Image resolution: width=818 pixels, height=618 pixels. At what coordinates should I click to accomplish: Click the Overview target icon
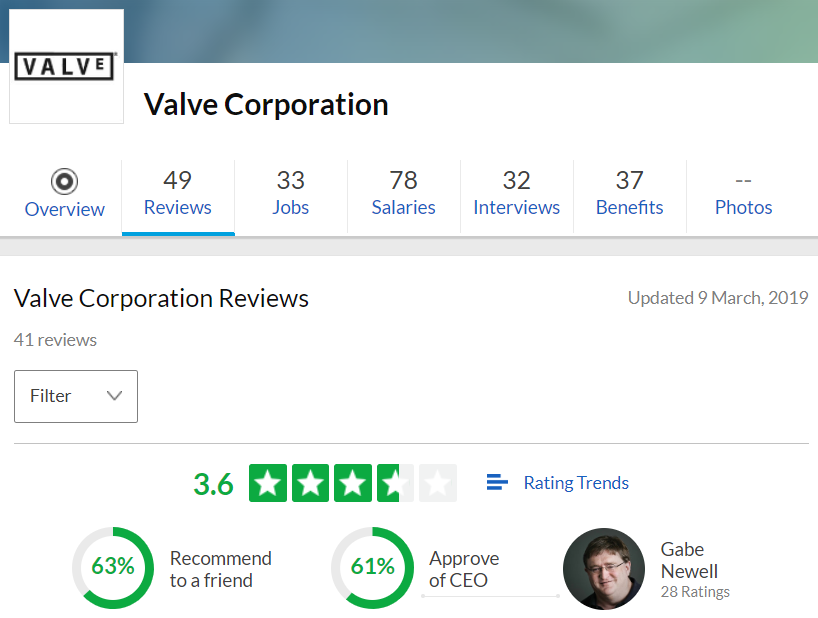(65, 181)
